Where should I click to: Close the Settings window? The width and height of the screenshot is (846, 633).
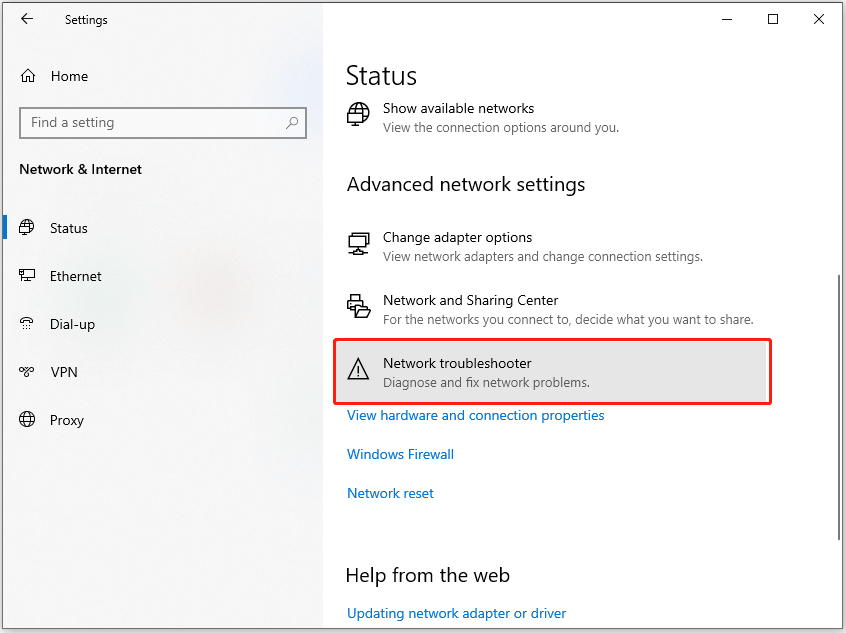tap(818, 19)
